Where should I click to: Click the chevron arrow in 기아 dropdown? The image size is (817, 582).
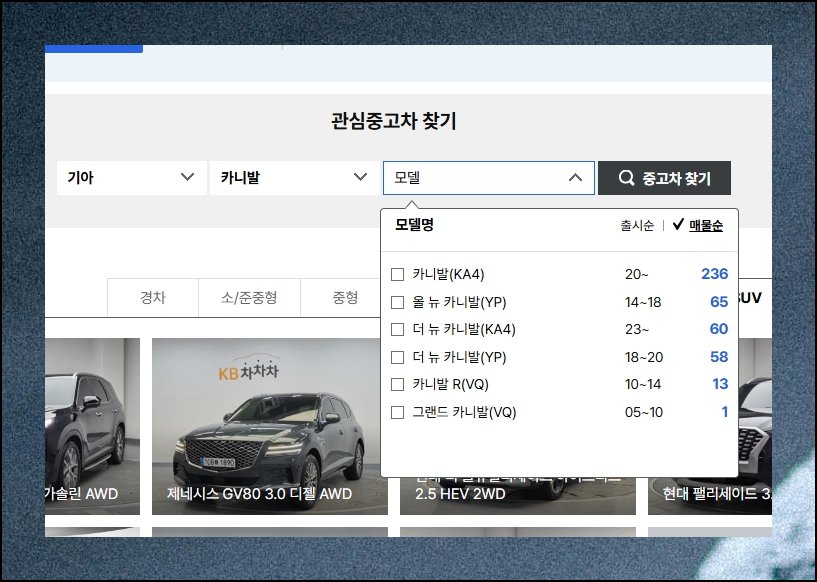pyautogui.click(x=187, y=177)
